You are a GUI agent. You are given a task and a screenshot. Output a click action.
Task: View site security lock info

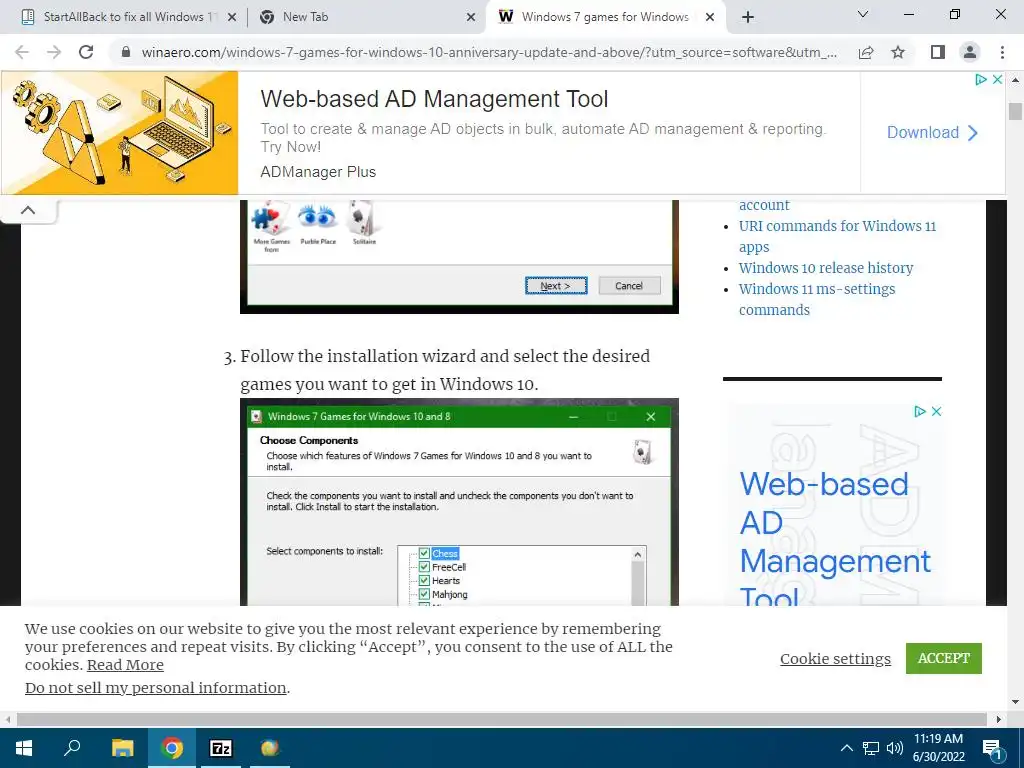tap(126, 52)
